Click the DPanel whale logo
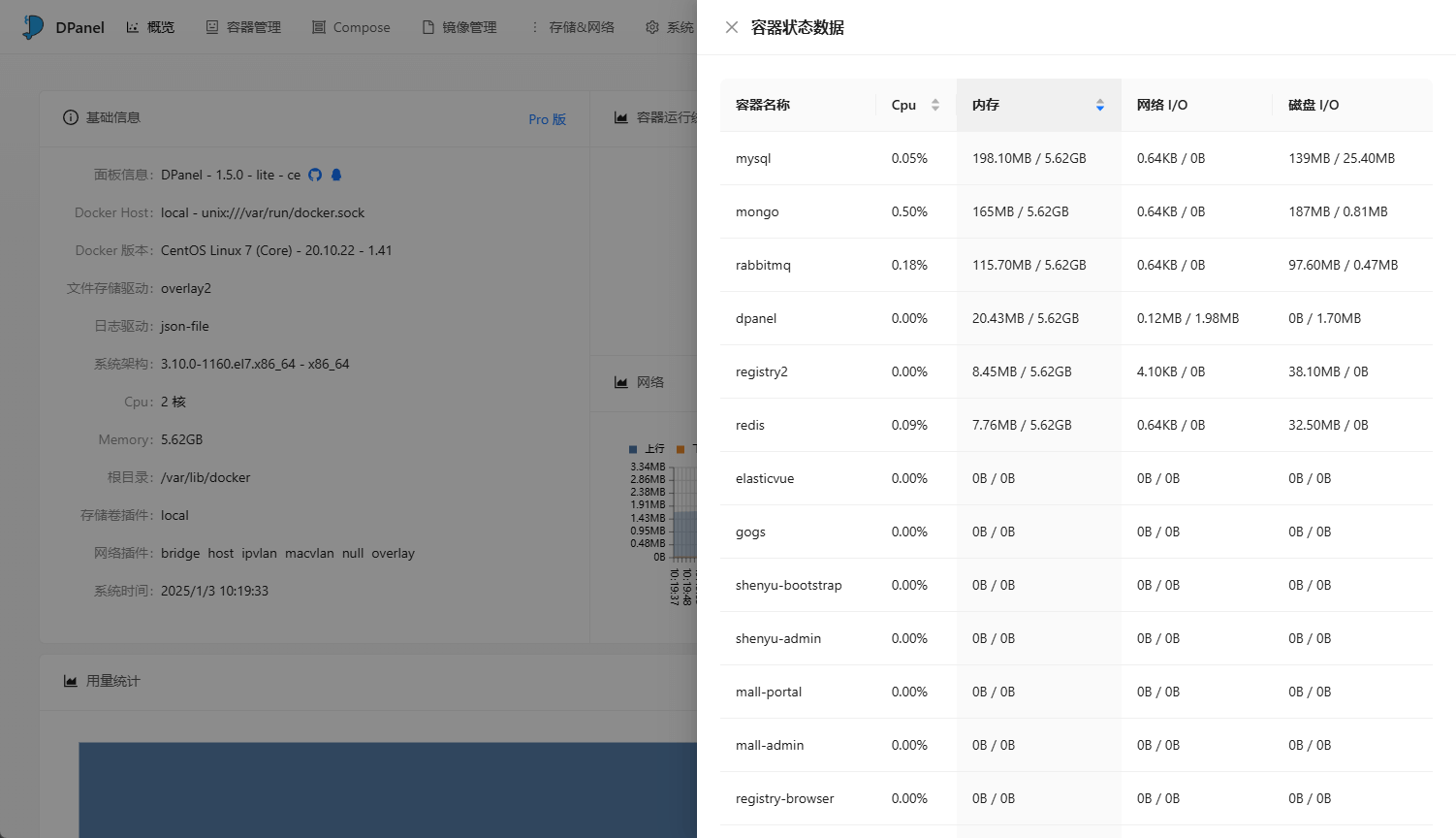Screen dimensions: 1456x838 34,27
